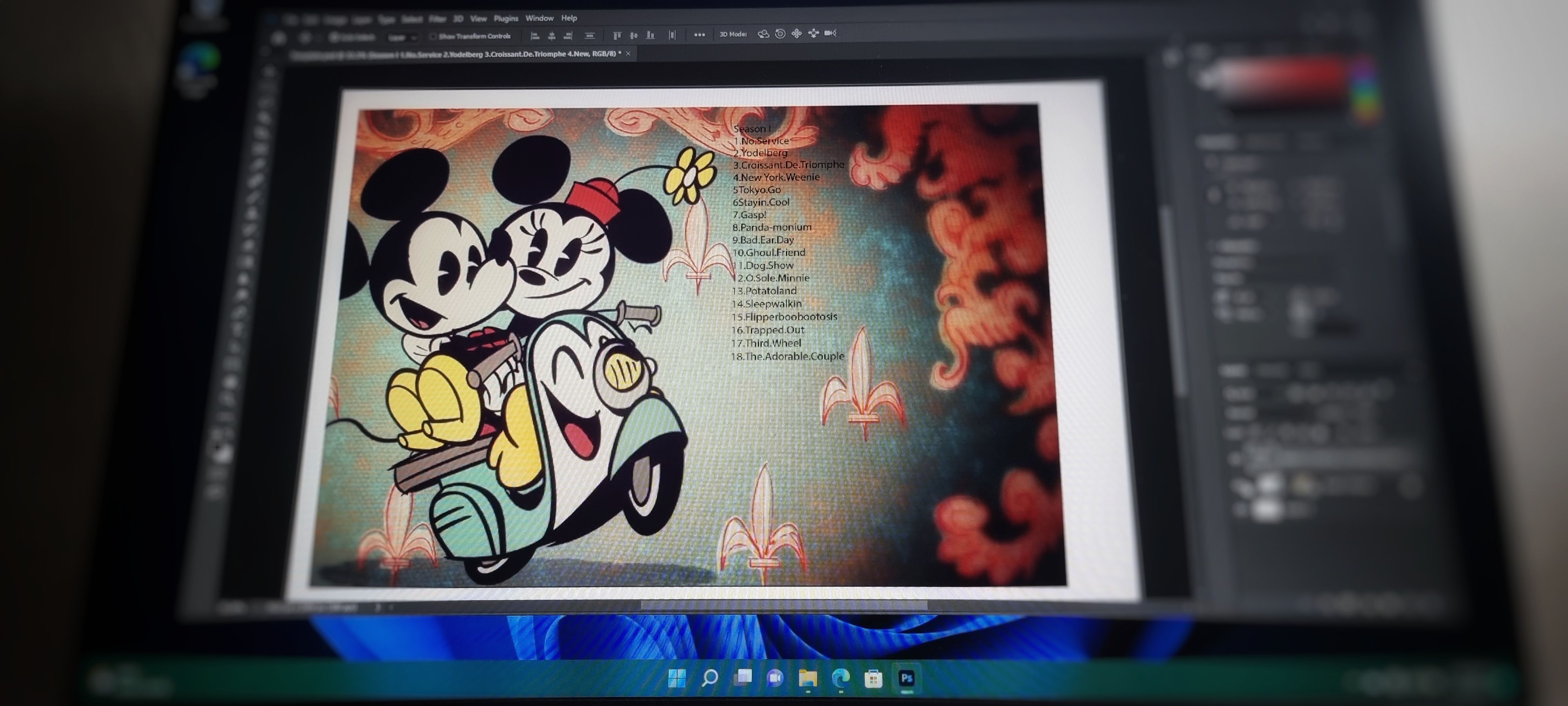Click "3.Croissant.De.Triomphe" on the canvas

point(788,164)
